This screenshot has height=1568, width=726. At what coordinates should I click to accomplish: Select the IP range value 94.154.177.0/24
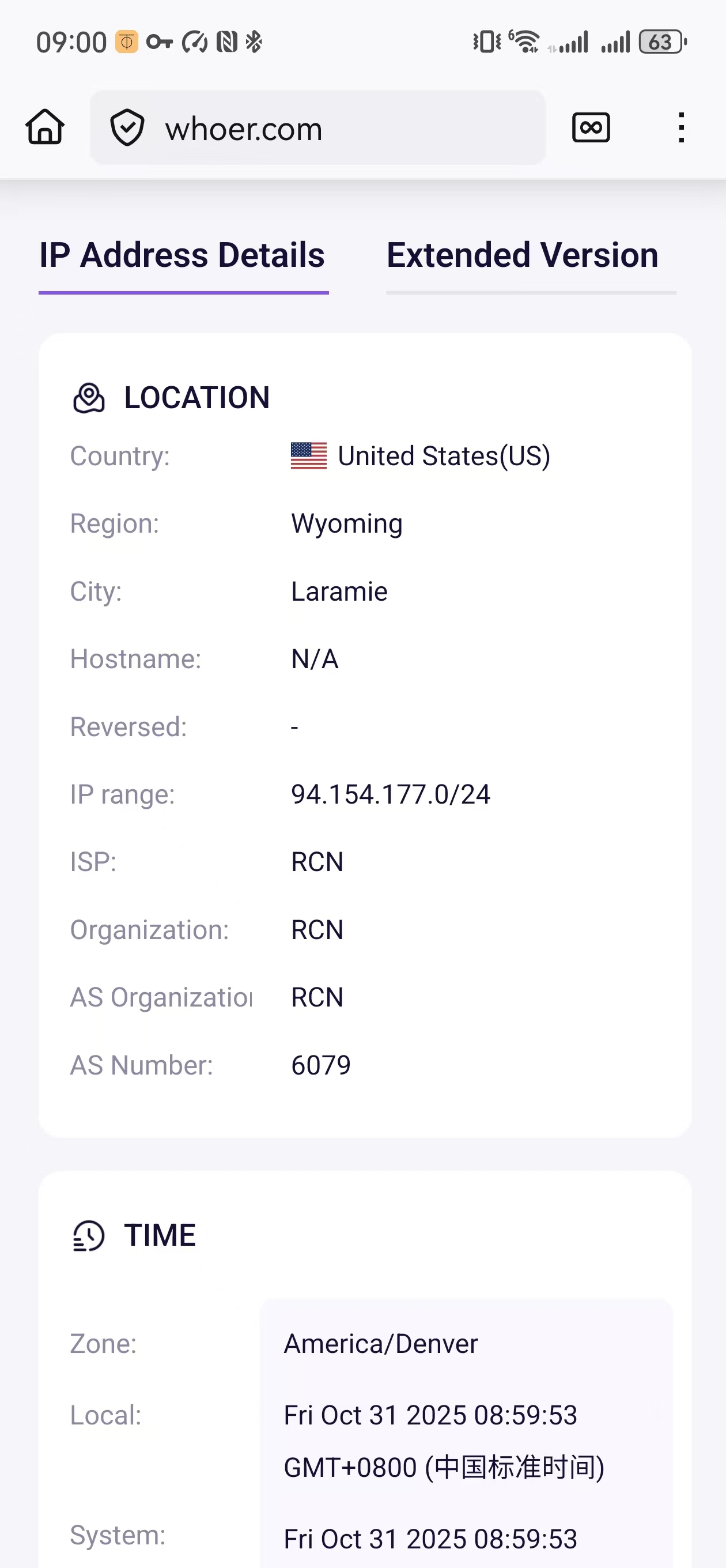(390, 794)
